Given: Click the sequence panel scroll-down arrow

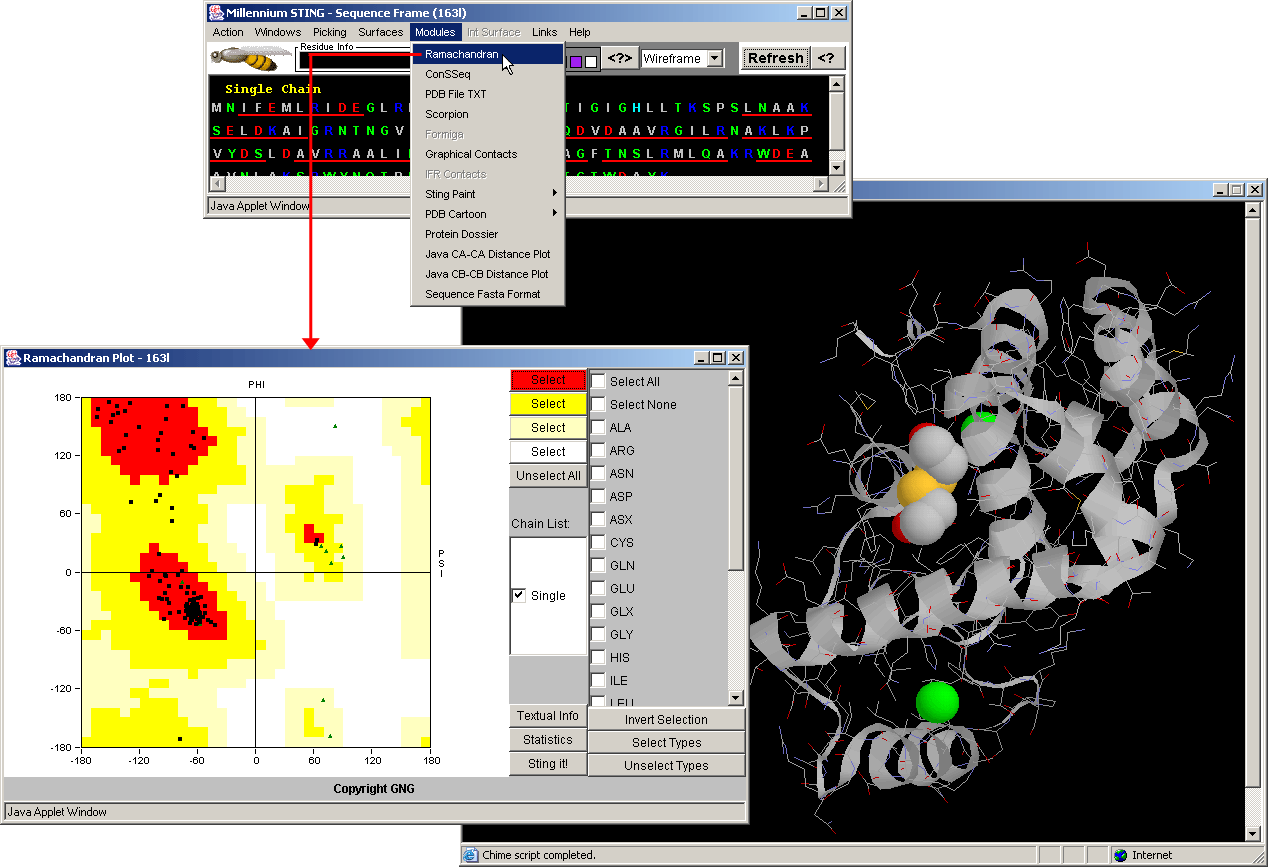Looking at the screenshot, I should click(836, 167).
